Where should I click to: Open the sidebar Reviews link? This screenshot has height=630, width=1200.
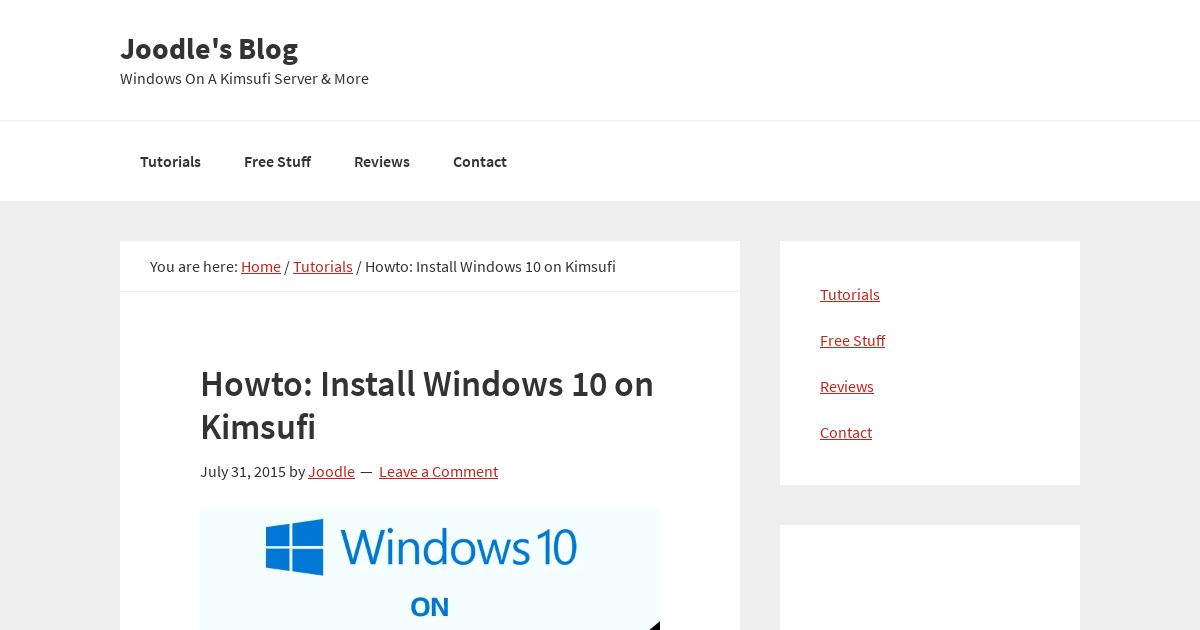tap(847, 386)
